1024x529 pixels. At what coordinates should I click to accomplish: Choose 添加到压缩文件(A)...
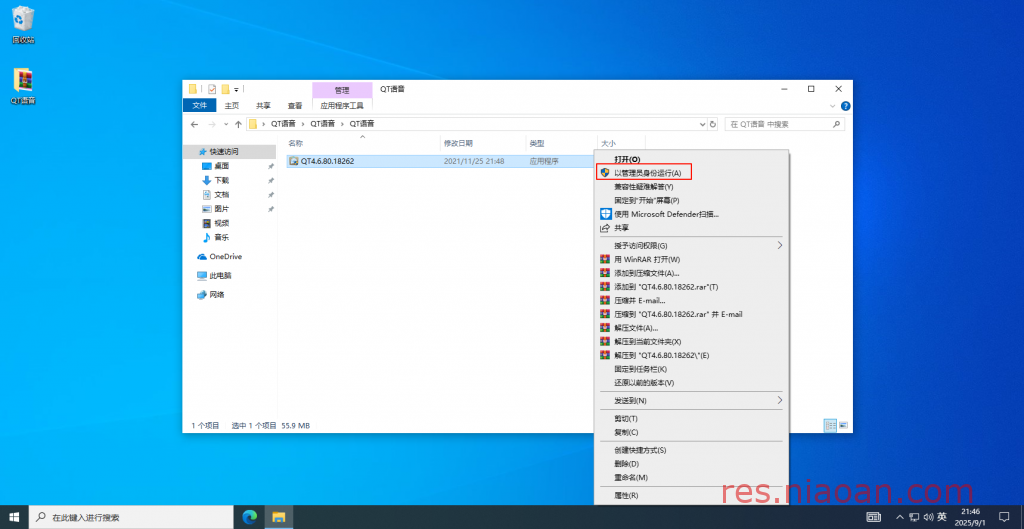[692, 273]
